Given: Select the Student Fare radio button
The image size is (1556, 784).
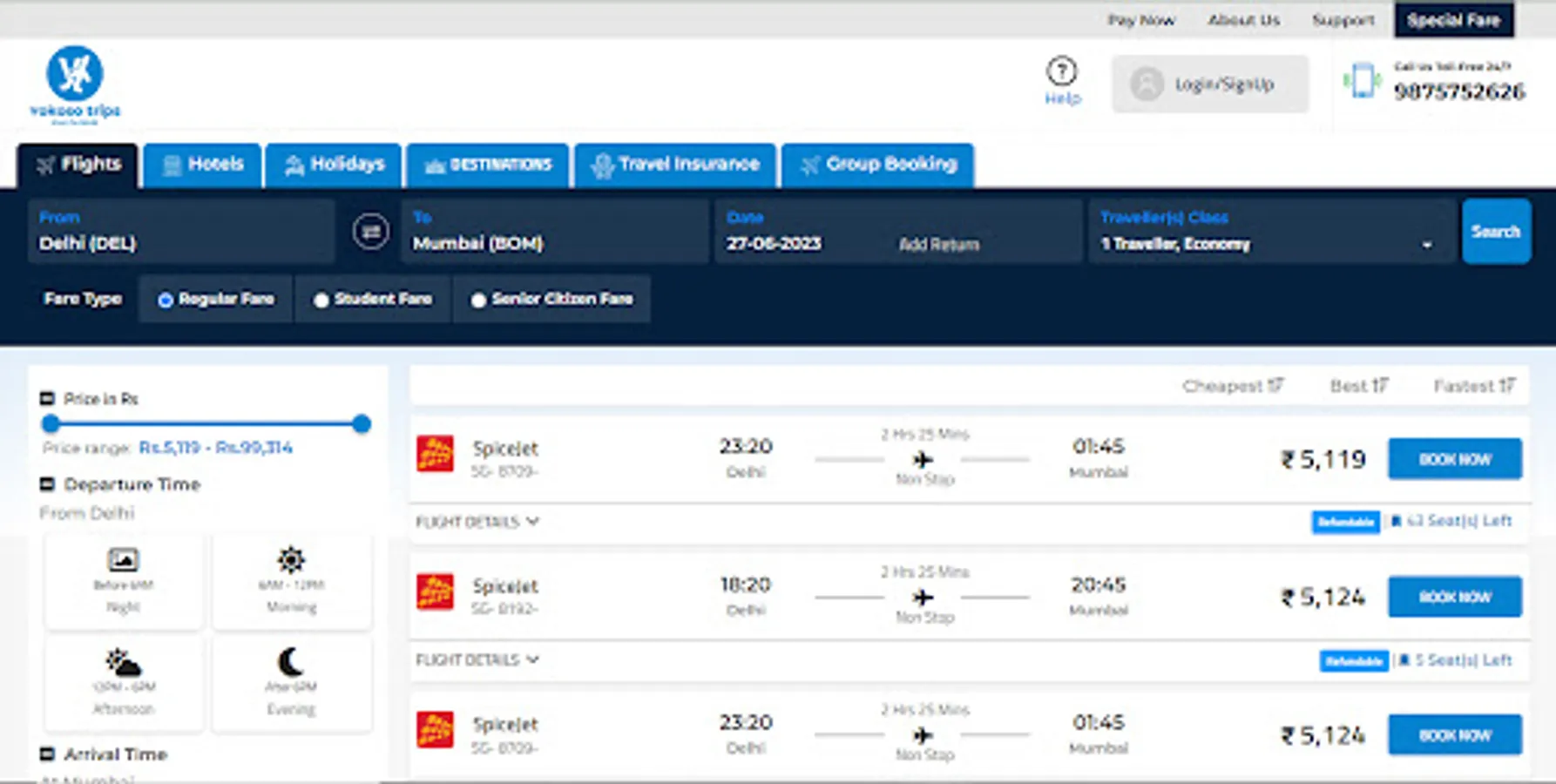Looking at the screenshot, I should click(x=321, y=300).
